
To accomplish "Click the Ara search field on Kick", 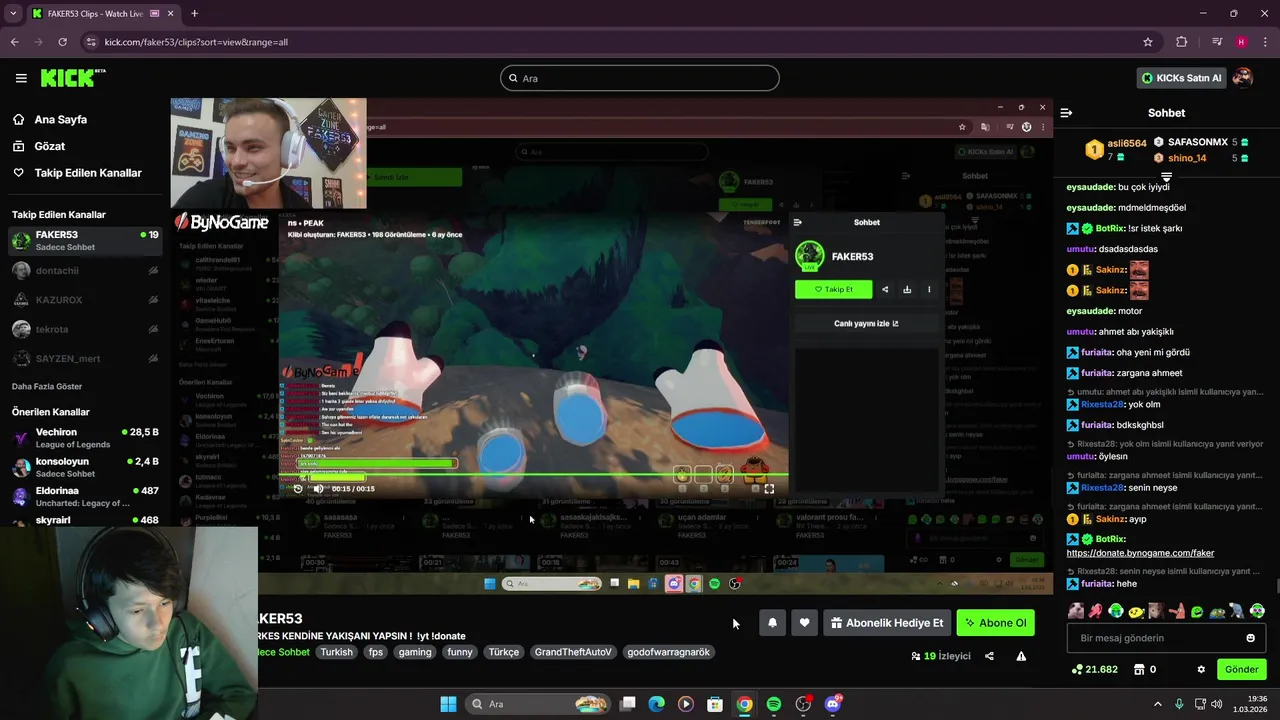I will click(640, 78).
